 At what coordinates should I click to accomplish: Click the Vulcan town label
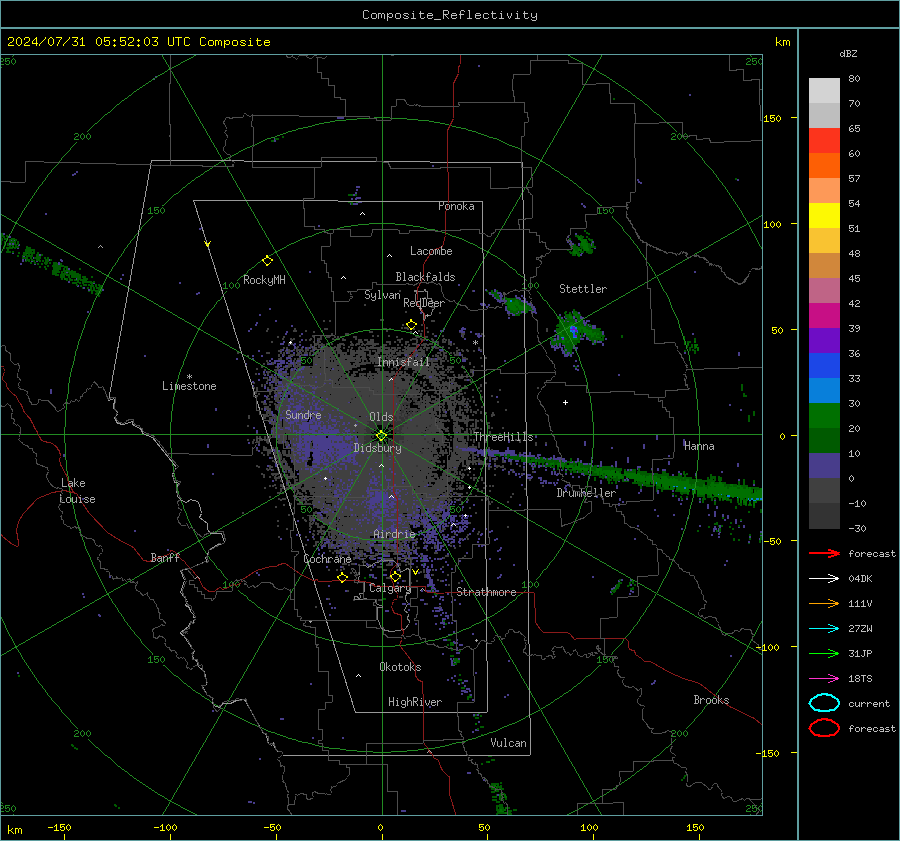[x=508, y=743]
